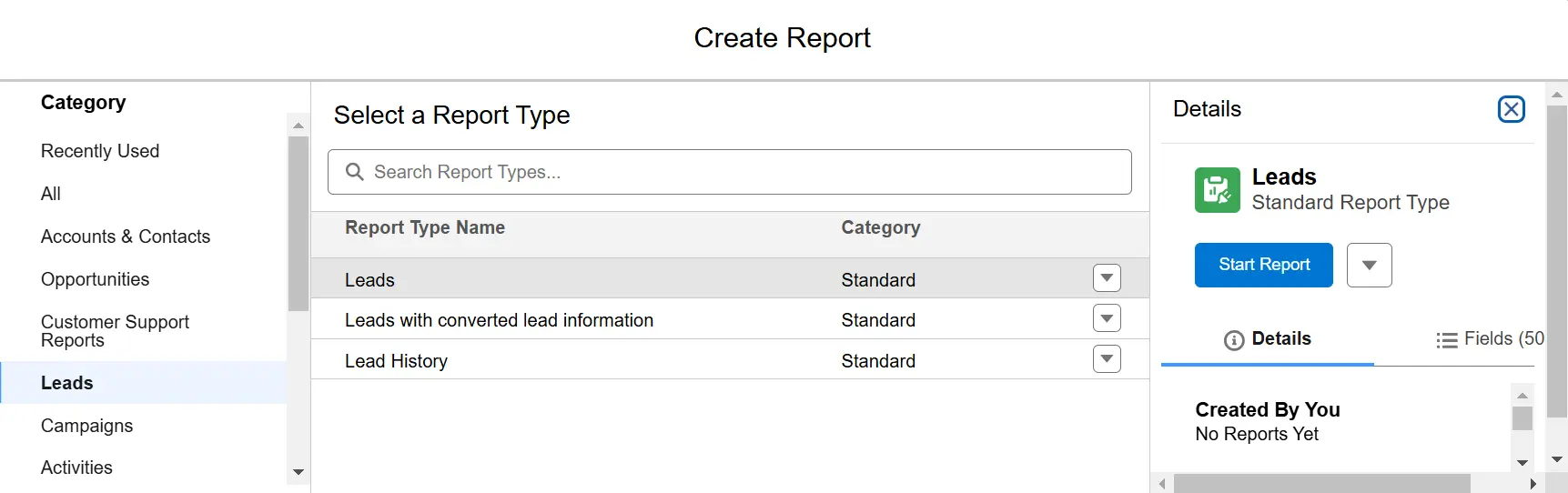Select Recently Used category
Viewport: 1568px width, 493px height.
(x=100, y=151)
